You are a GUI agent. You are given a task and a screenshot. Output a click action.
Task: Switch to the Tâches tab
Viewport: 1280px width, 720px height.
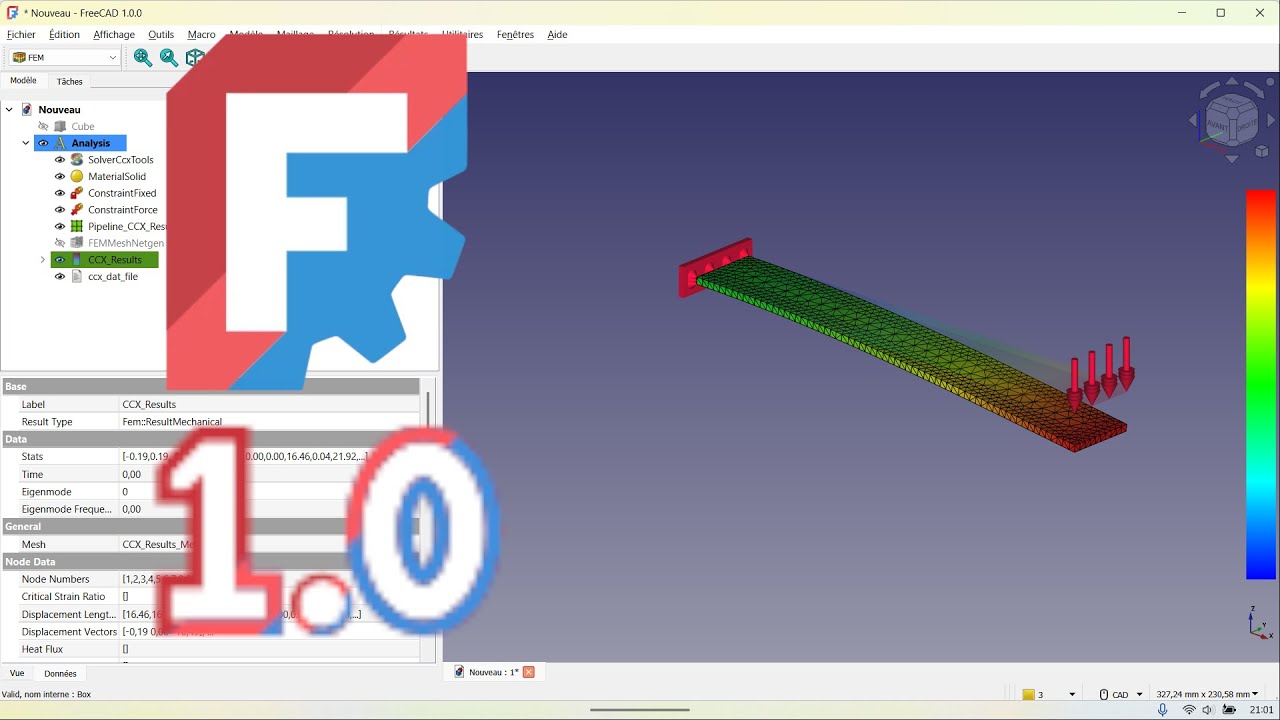point(70,81)
